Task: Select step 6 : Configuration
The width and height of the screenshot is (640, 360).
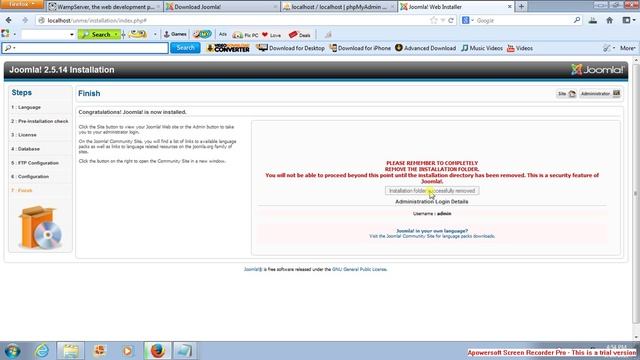Action: click(x=30, y=177)
